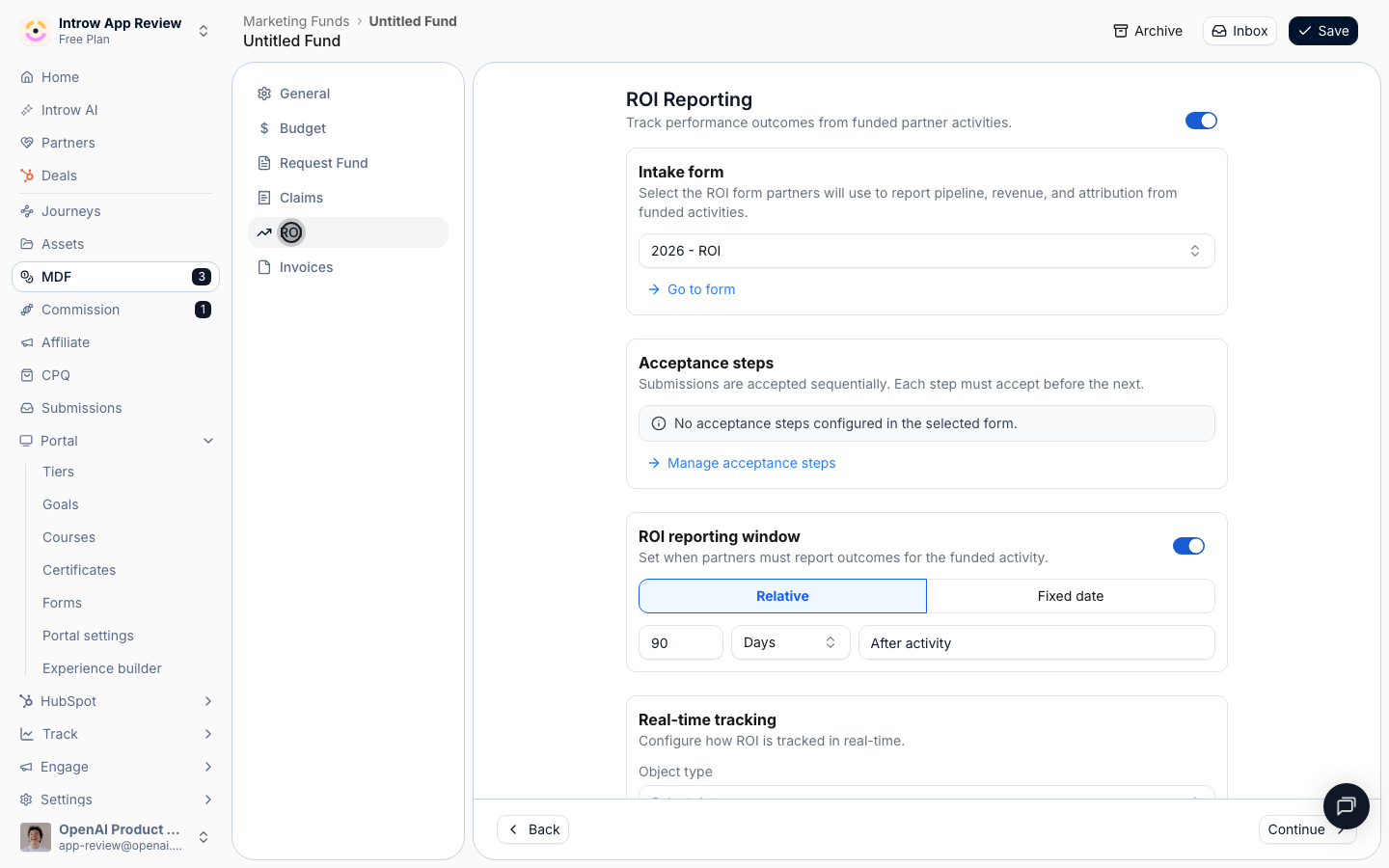Click the MDF count badge 3

click(x=201, y=277)
